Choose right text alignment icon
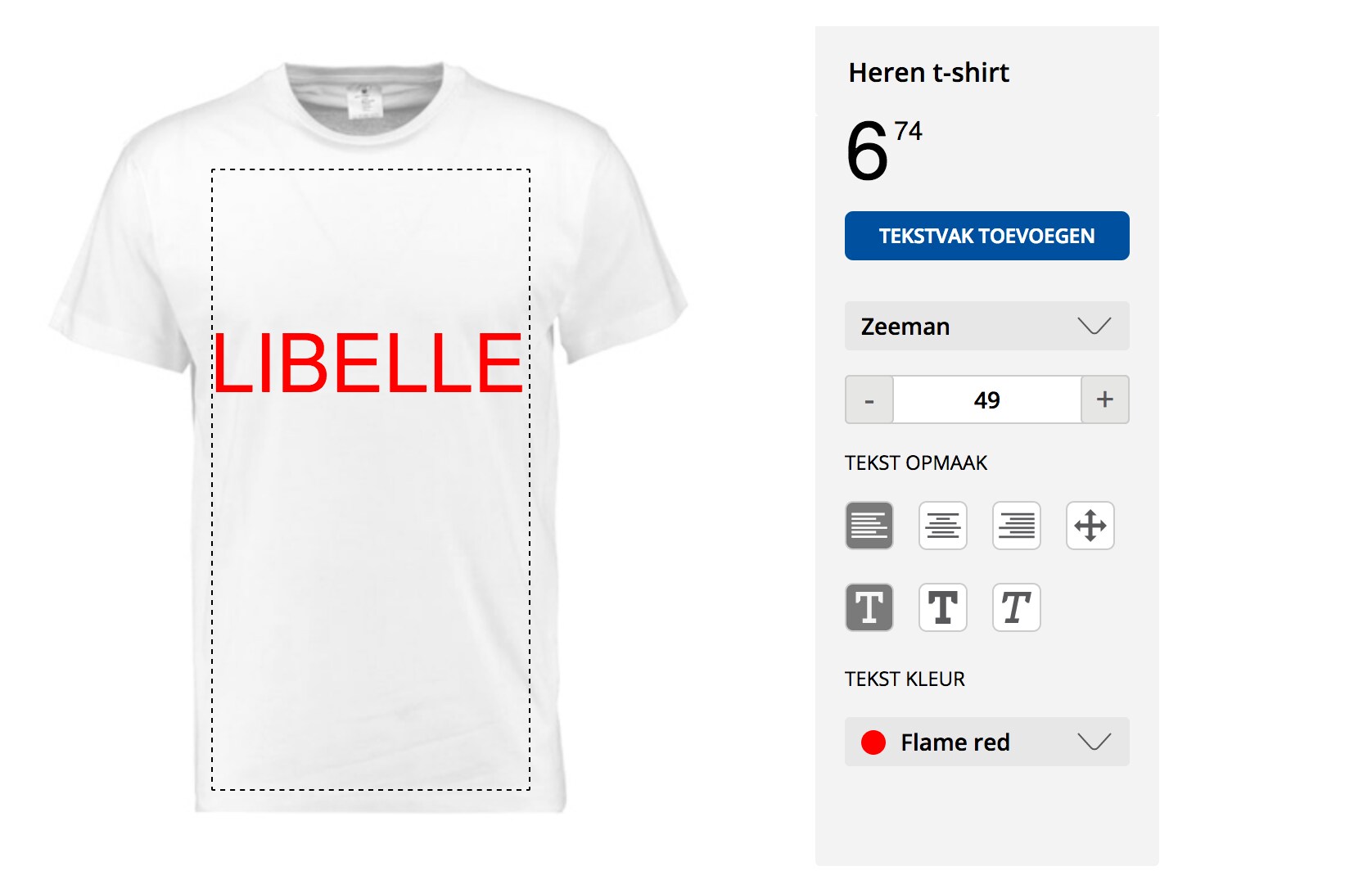1372x871 pixels. [1016, 526]
